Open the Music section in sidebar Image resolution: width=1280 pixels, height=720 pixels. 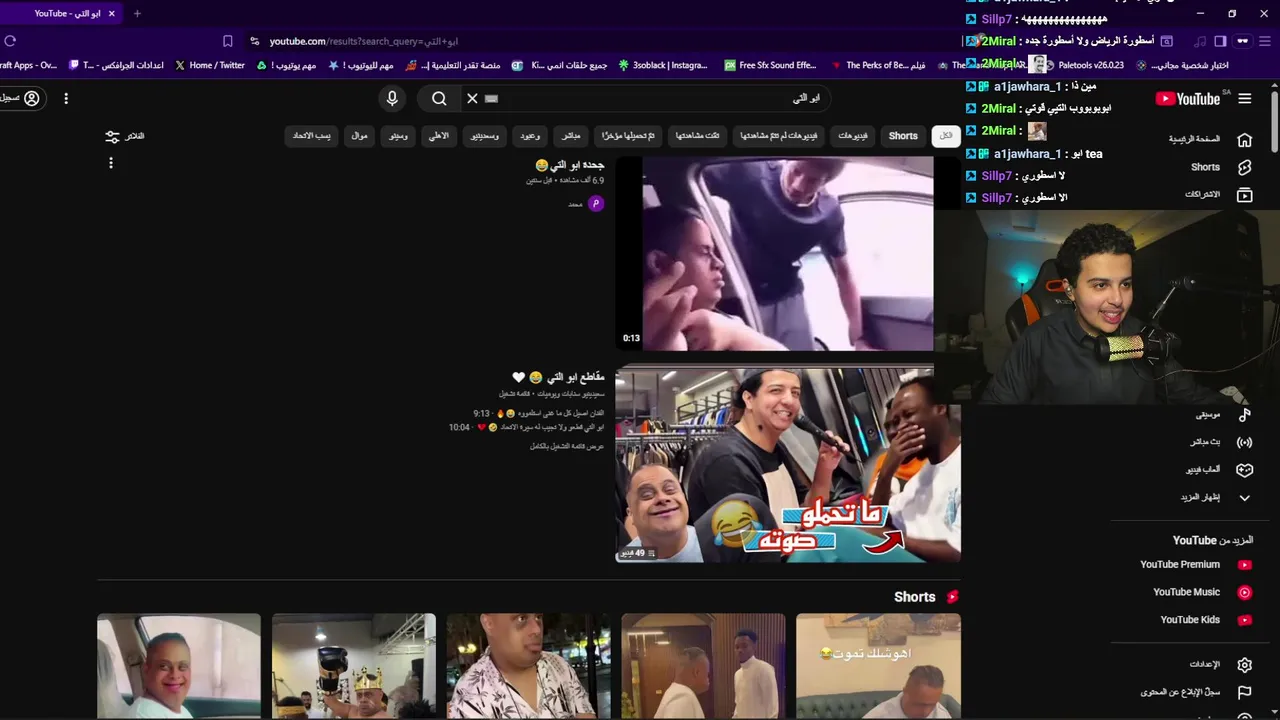[1222, 414]
